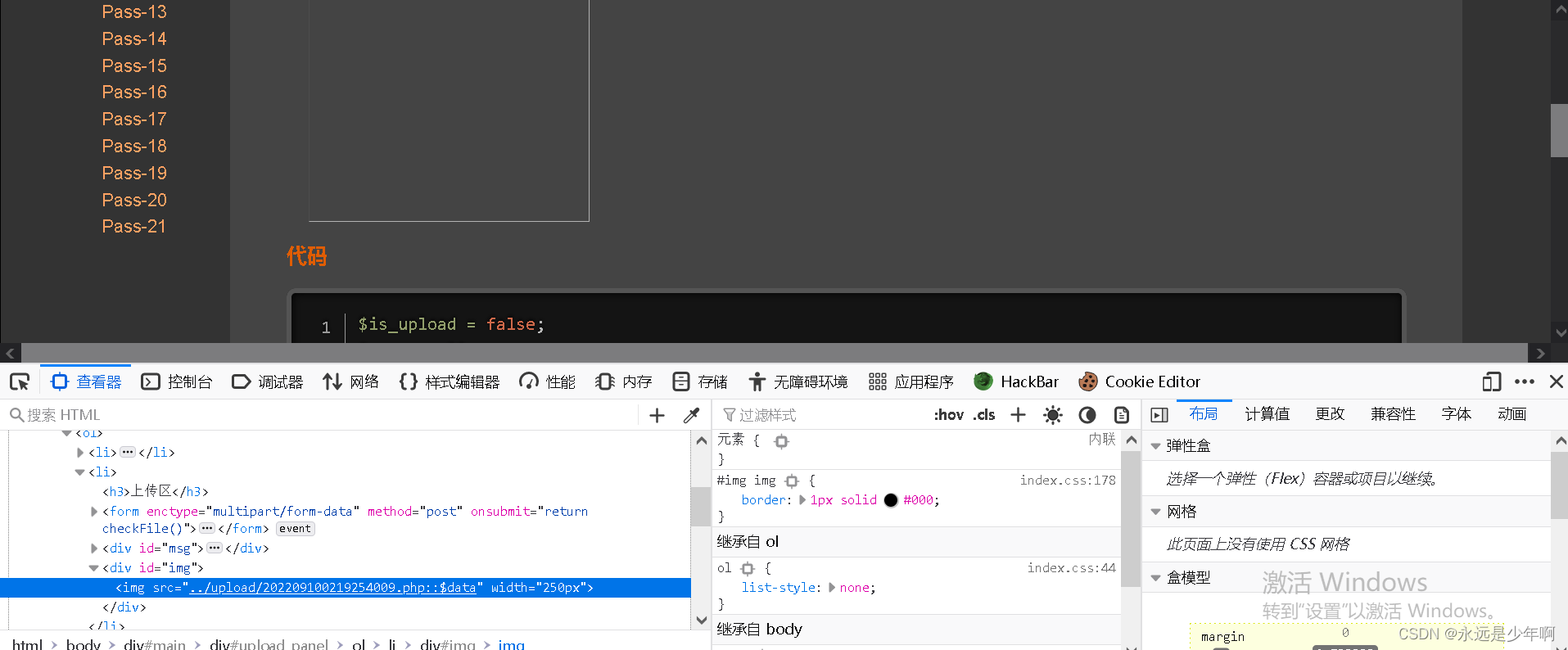Open the Cookie Editor panel
The height and width of the screenshot is (650, 1568).
[x=1140, y=381]
